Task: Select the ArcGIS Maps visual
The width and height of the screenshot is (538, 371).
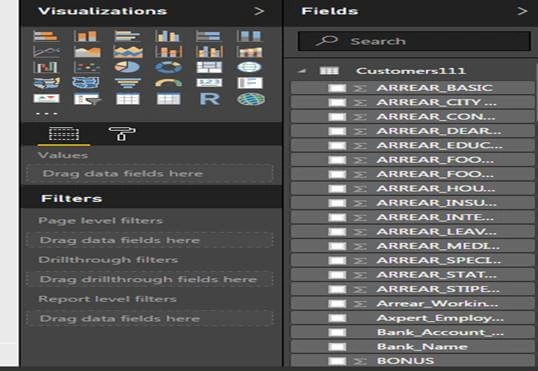Action: [251, 99]
